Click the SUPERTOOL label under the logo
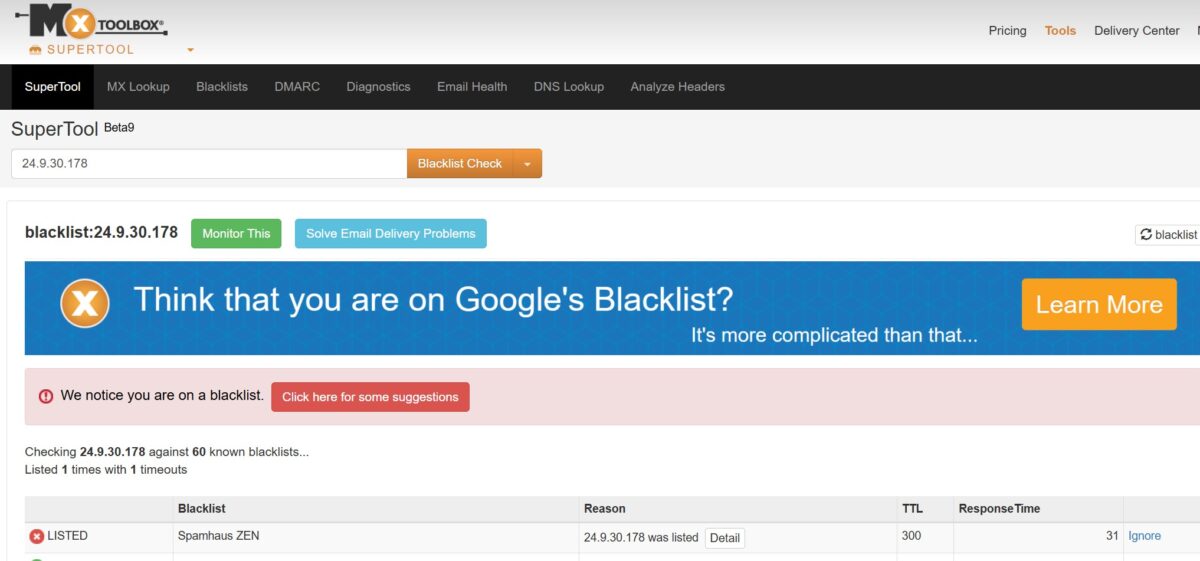The width and height of the screenshot is (1200, 561). (90, 50)
